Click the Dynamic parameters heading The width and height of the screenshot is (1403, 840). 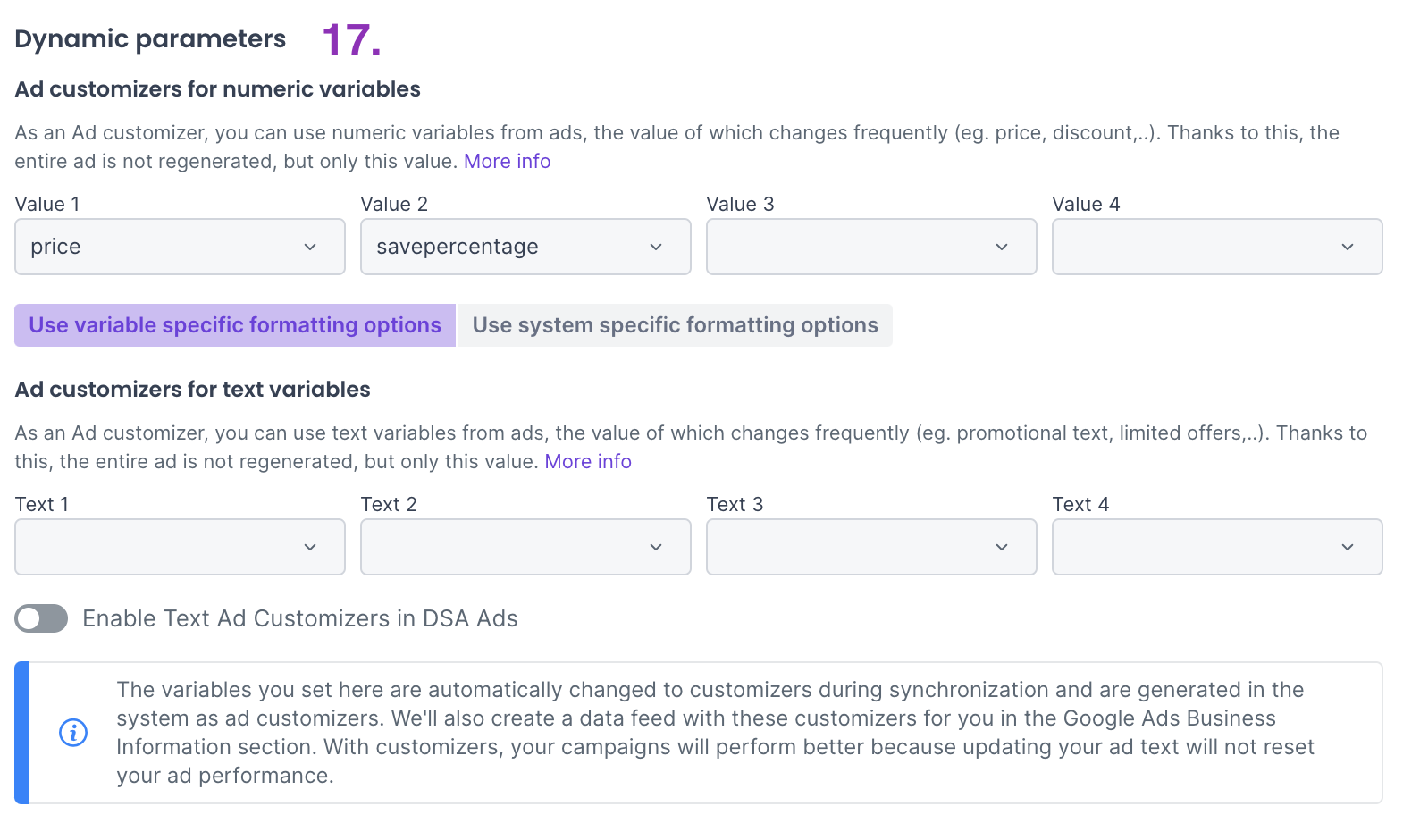pos(150,39)
